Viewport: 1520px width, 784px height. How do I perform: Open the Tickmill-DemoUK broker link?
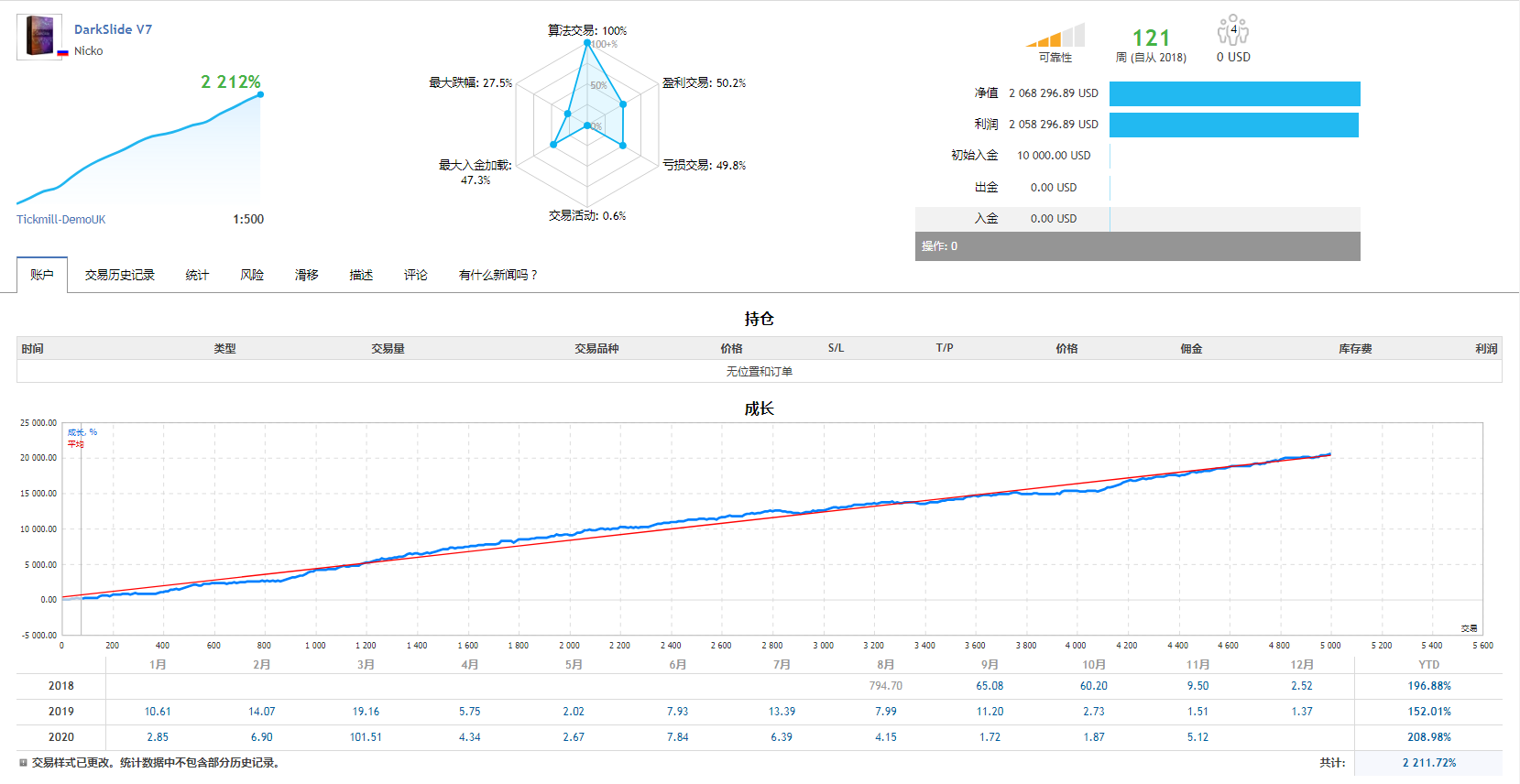coord(60,220)
